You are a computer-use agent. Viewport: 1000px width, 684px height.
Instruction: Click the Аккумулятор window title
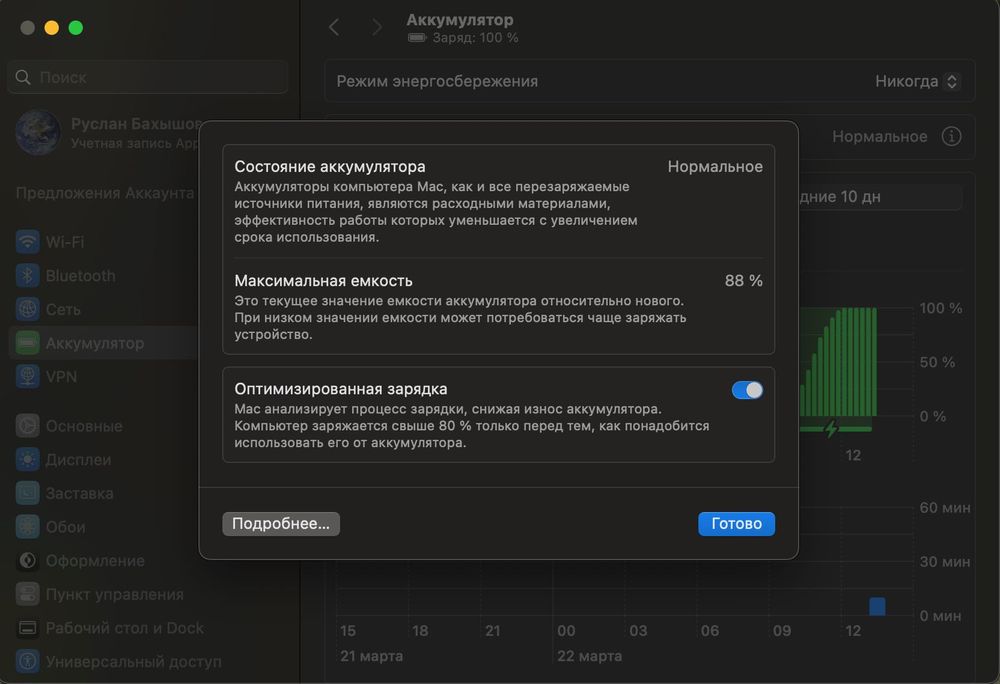click(x=459, y=20)
